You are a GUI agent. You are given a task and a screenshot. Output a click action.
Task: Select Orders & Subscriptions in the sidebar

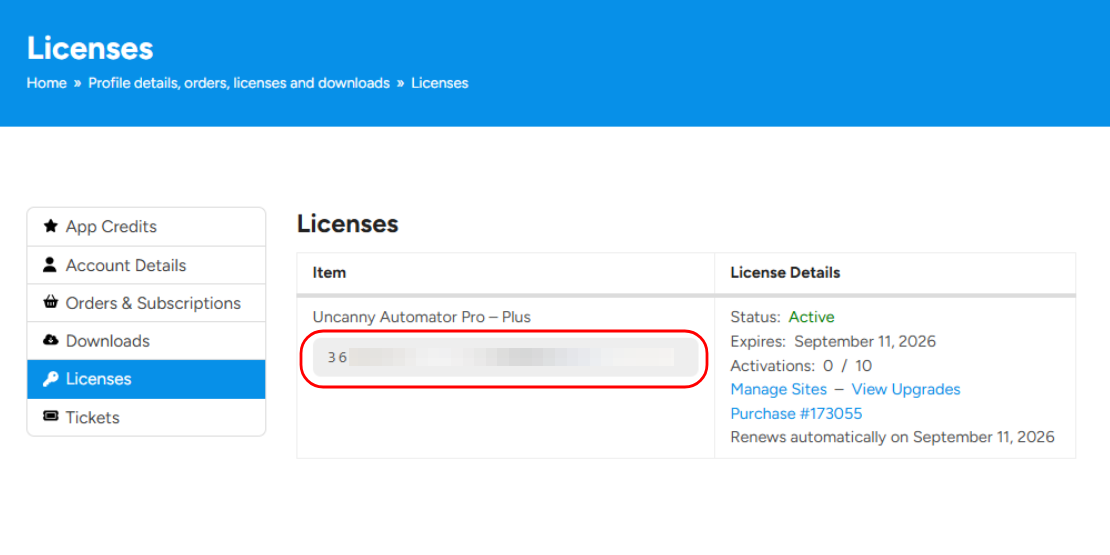coord(153,303)
